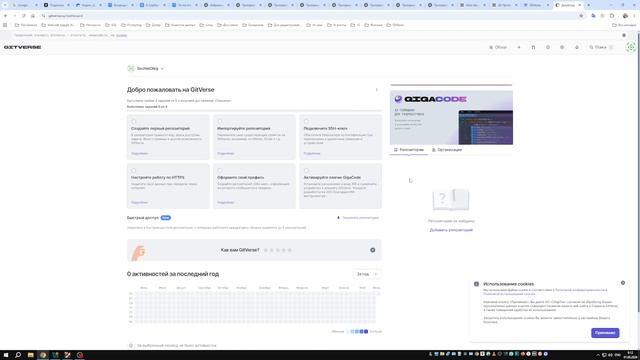The height and width of the screenshot is (360, 640).
Task: Switch to the Организации tab
Action: pos(447,150)
